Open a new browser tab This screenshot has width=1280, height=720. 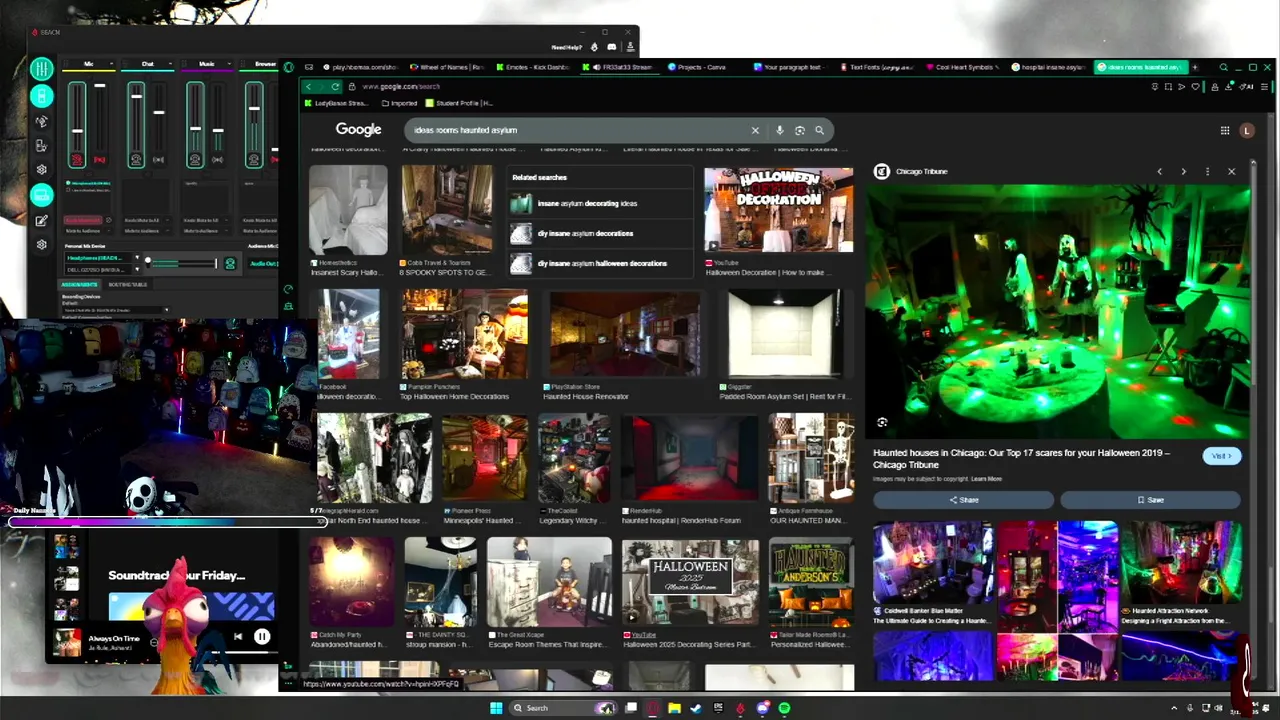point(1194,67)
